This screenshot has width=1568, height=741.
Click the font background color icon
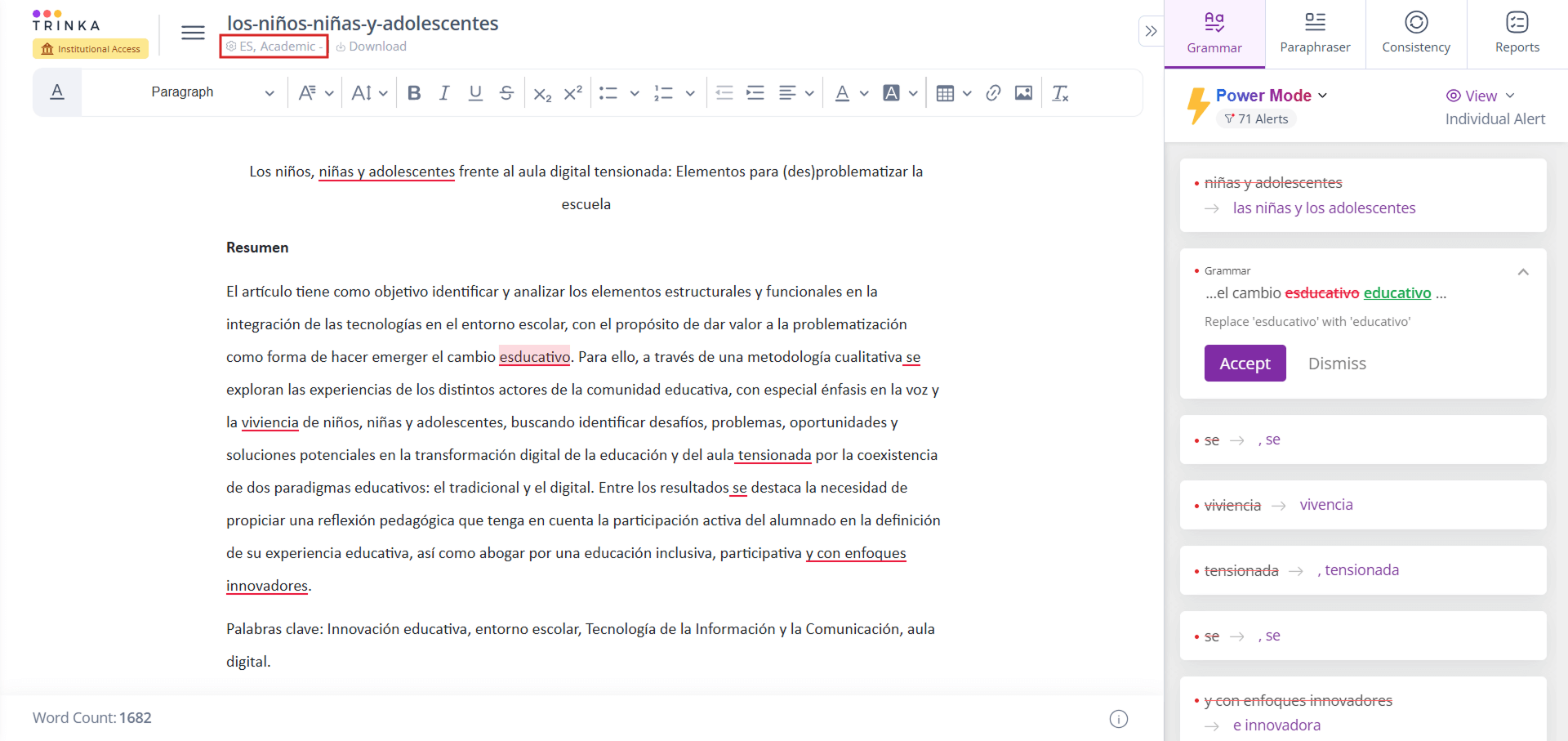892,93
